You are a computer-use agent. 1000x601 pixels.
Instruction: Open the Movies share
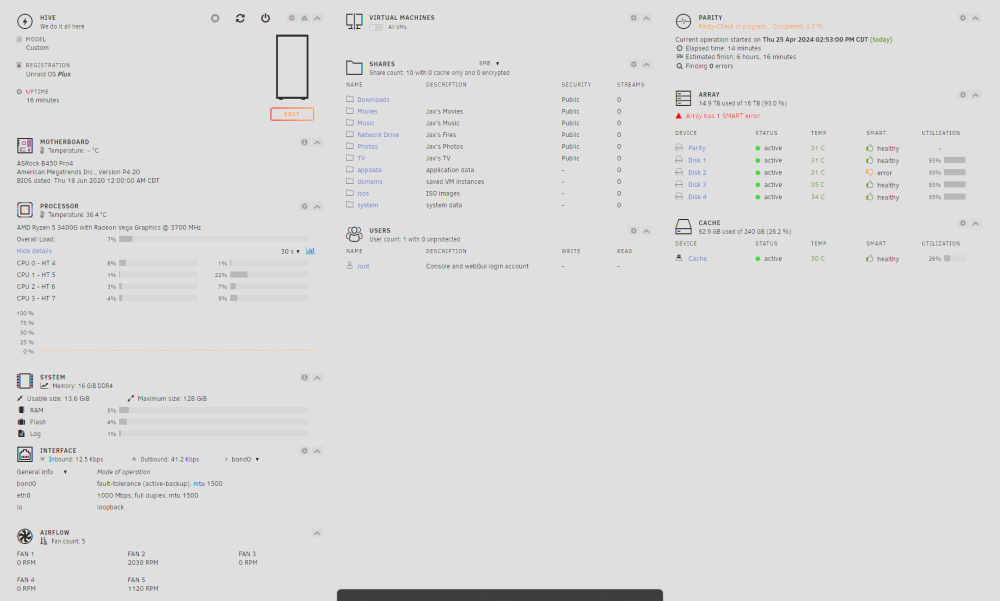pos(367,112)
